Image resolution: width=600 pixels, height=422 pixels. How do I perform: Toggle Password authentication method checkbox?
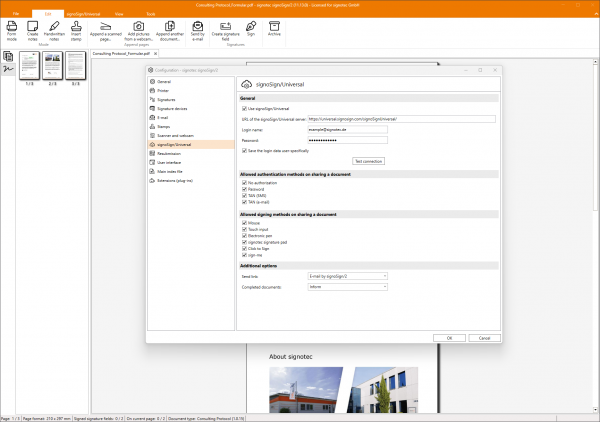point(244,189)
